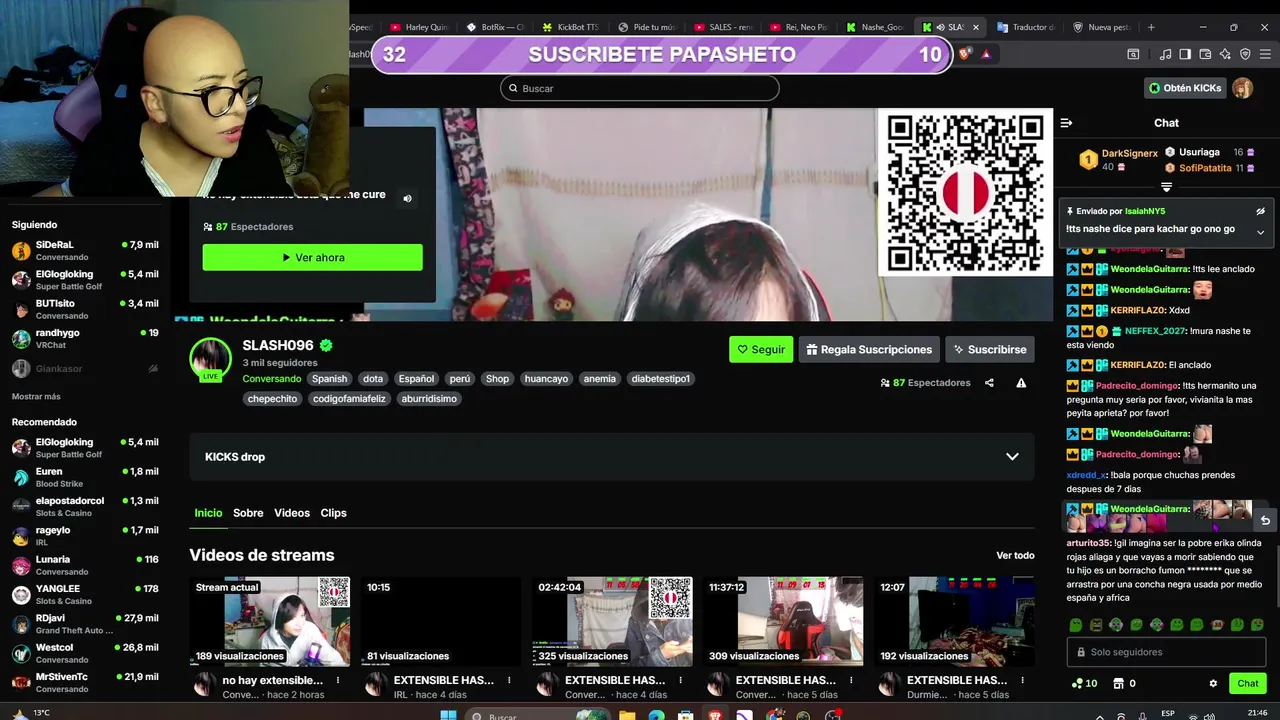Report the channel via the warning icon
This screenshot has height=720, width=1280.
pos(1021,383)
